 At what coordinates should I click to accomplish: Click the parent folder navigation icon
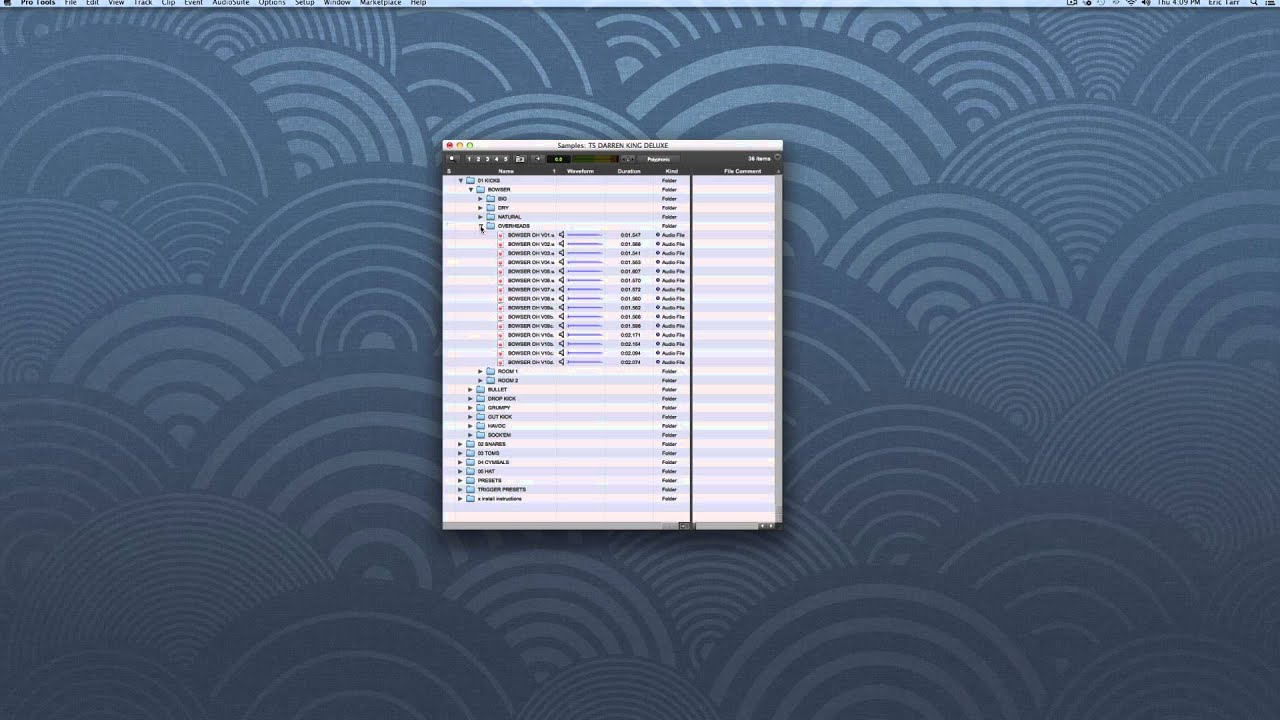pos(520,159)
